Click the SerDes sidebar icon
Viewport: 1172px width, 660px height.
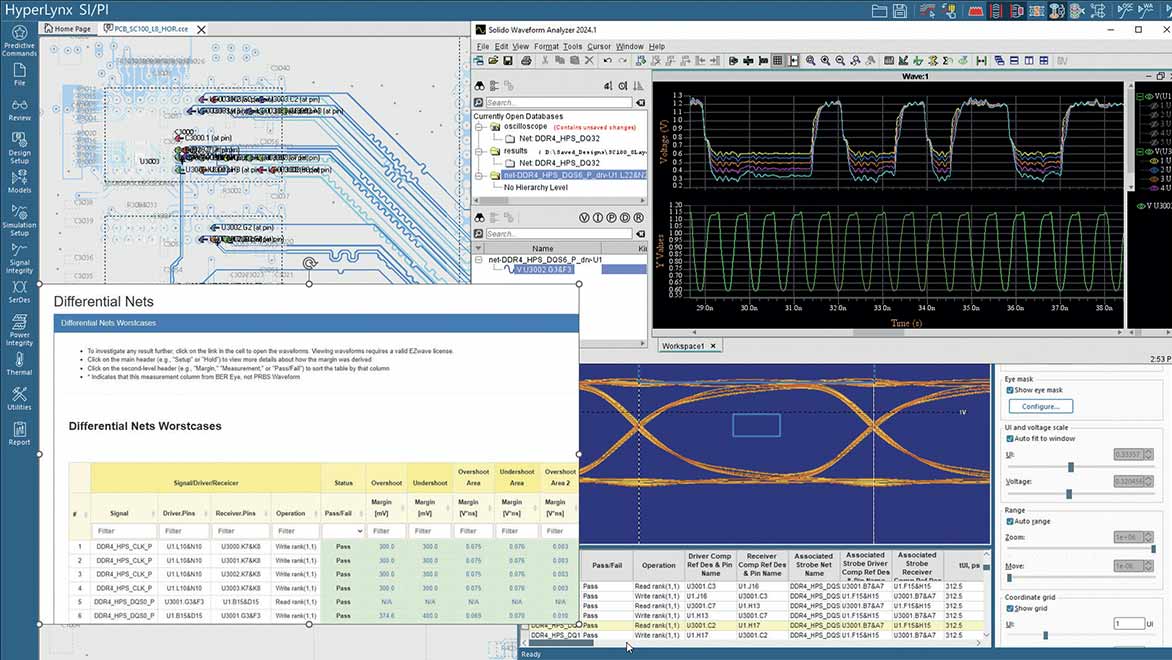[x=19, y=292]
